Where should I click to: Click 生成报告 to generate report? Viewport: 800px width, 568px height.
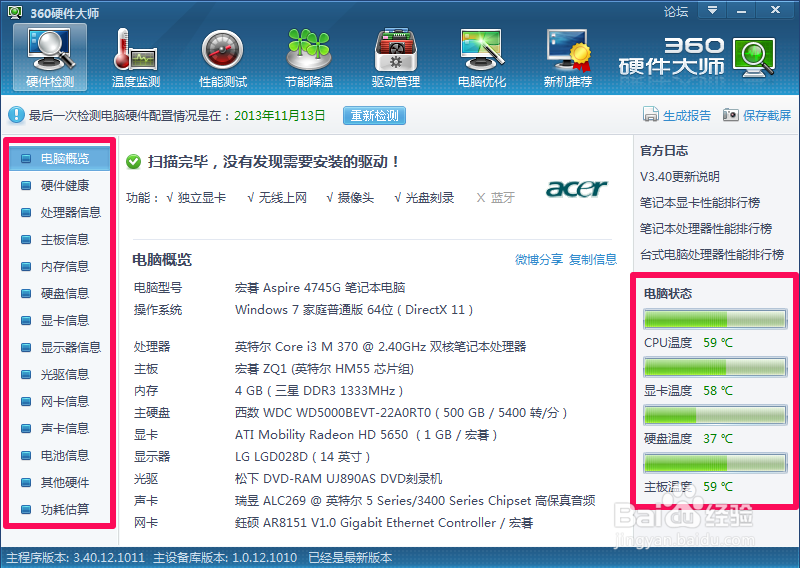click(x=677, y=115)
